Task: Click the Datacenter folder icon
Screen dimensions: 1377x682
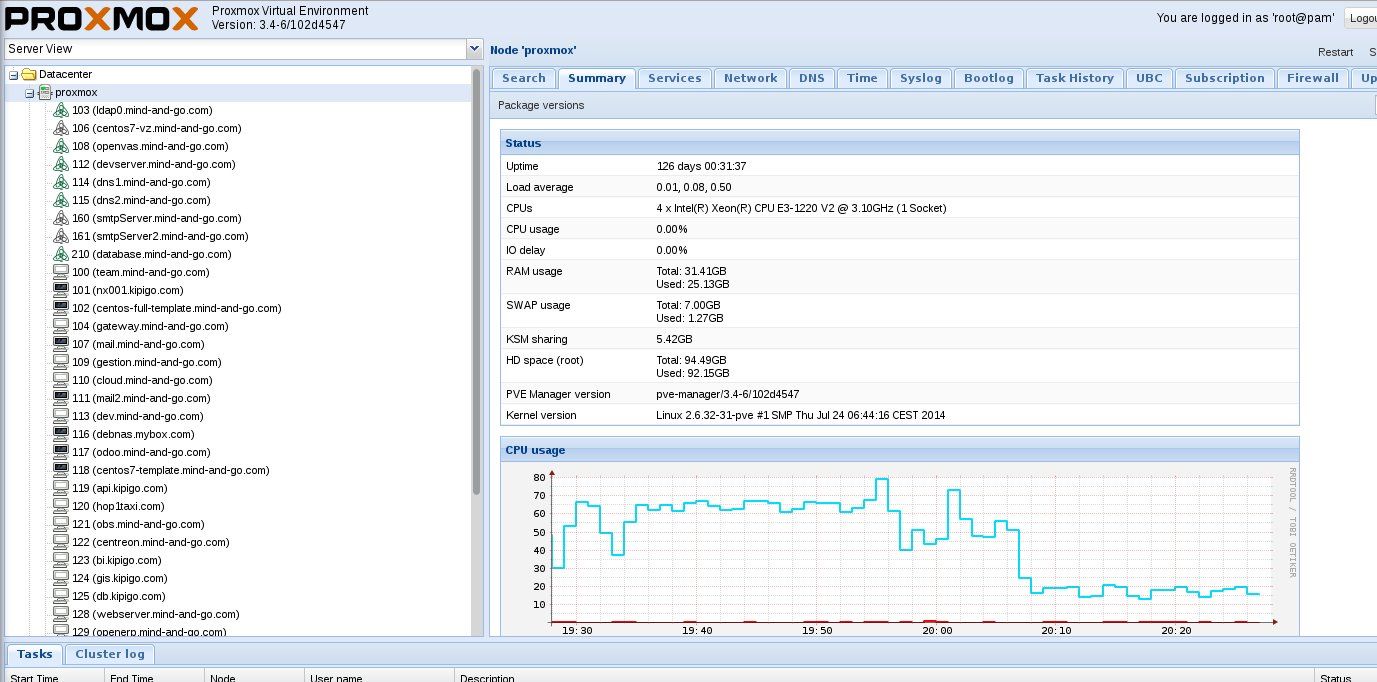Action: tap(29, 74)
